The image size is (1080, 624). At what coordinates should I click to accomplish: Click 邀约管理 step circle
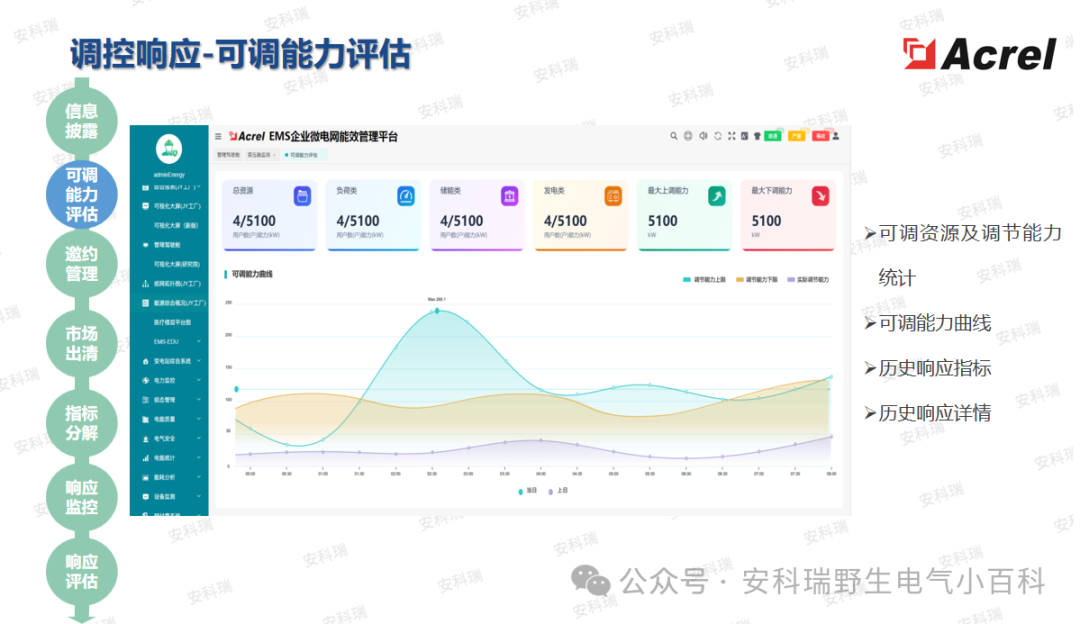coord(81,264)
